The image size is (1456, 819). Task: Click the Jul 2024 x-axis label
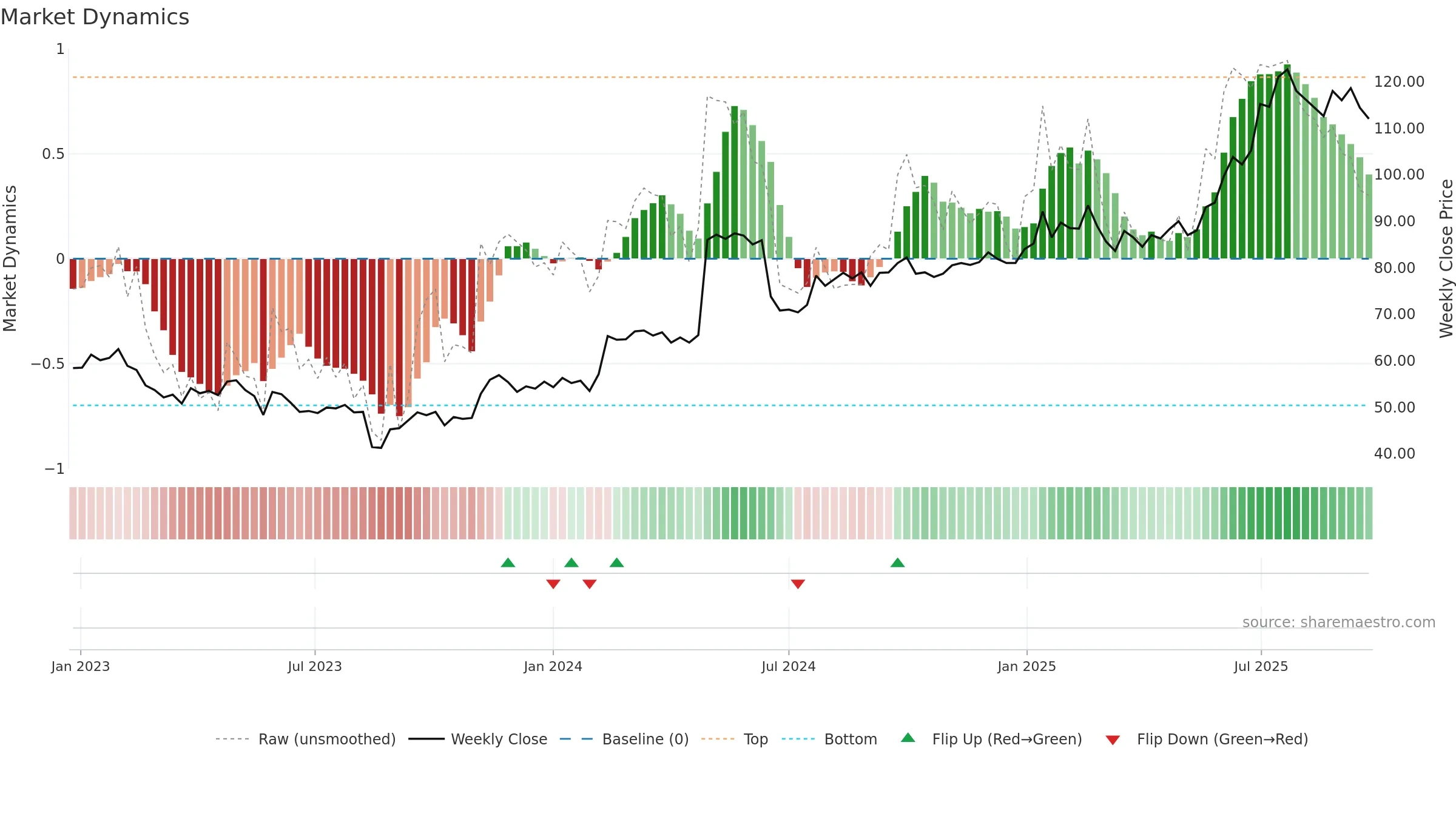click(789, 666)
